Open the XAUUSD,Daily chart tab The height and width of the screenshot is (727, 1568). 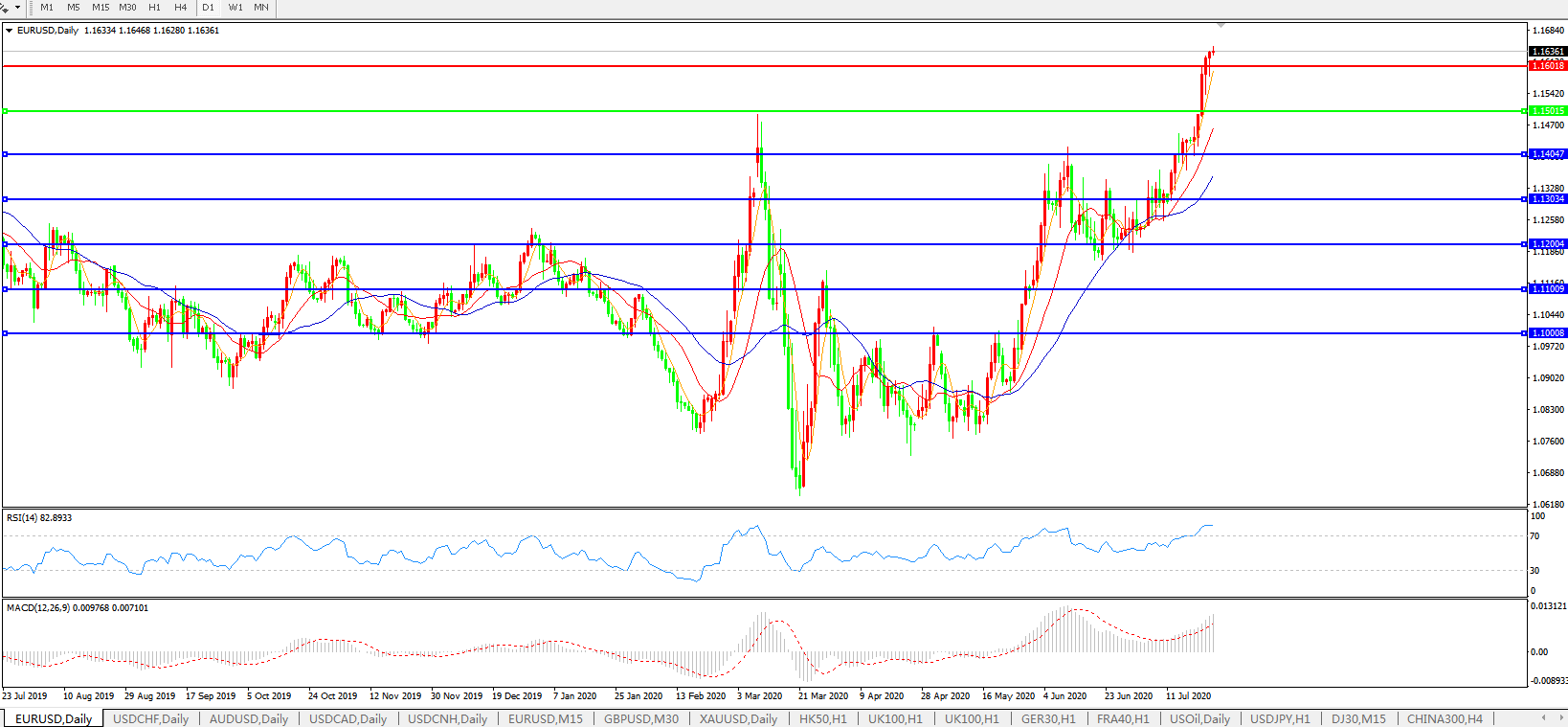[737, 718]
